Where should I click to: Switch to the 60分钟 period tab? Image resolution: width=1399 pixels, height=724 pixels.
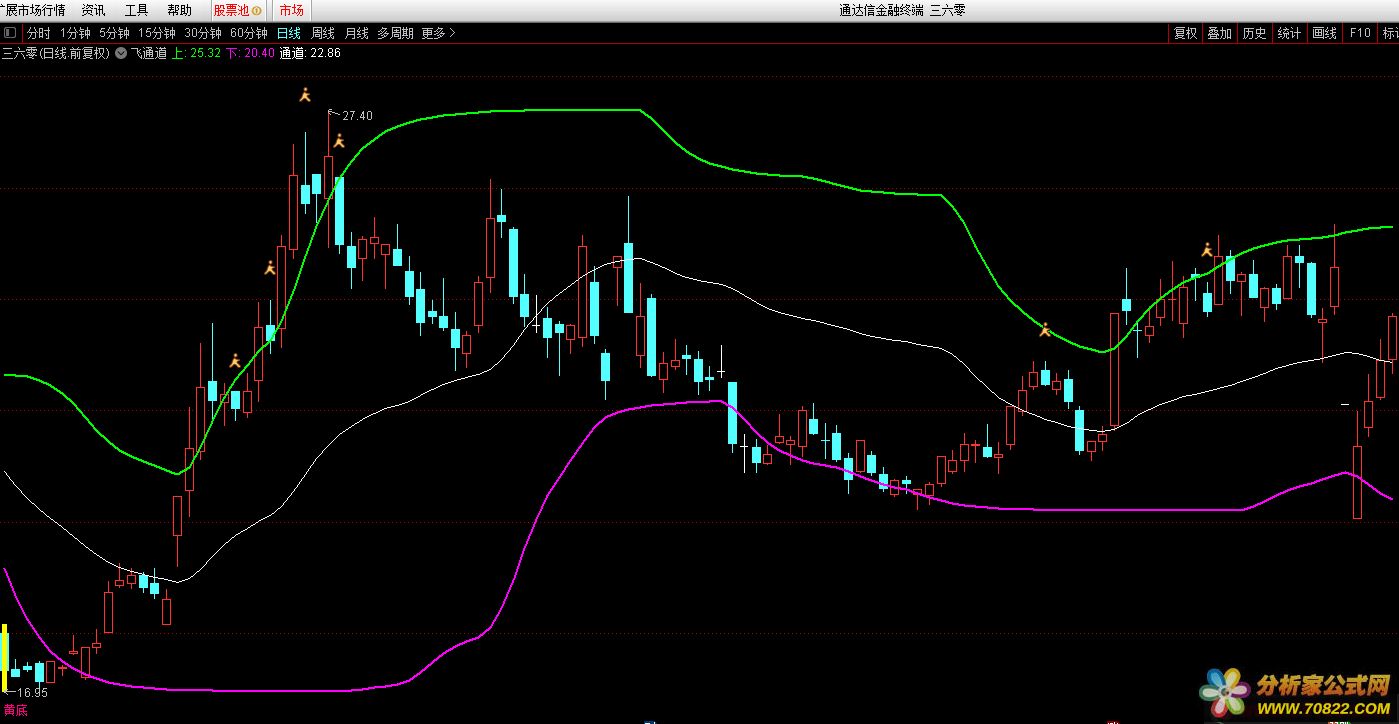tap(249, 33)
